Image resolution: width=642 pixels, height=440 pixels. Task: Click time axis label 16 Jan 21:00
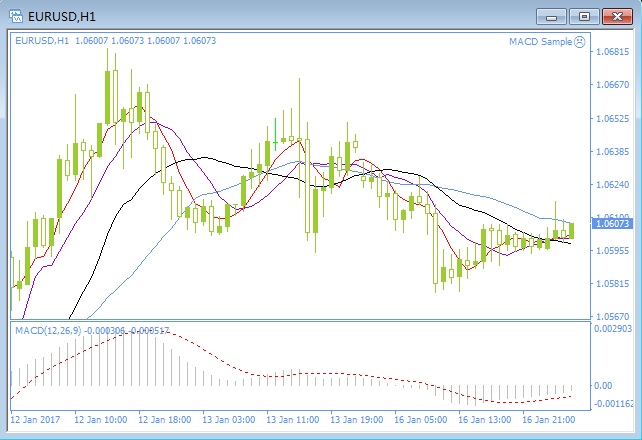tap(549, 420)
